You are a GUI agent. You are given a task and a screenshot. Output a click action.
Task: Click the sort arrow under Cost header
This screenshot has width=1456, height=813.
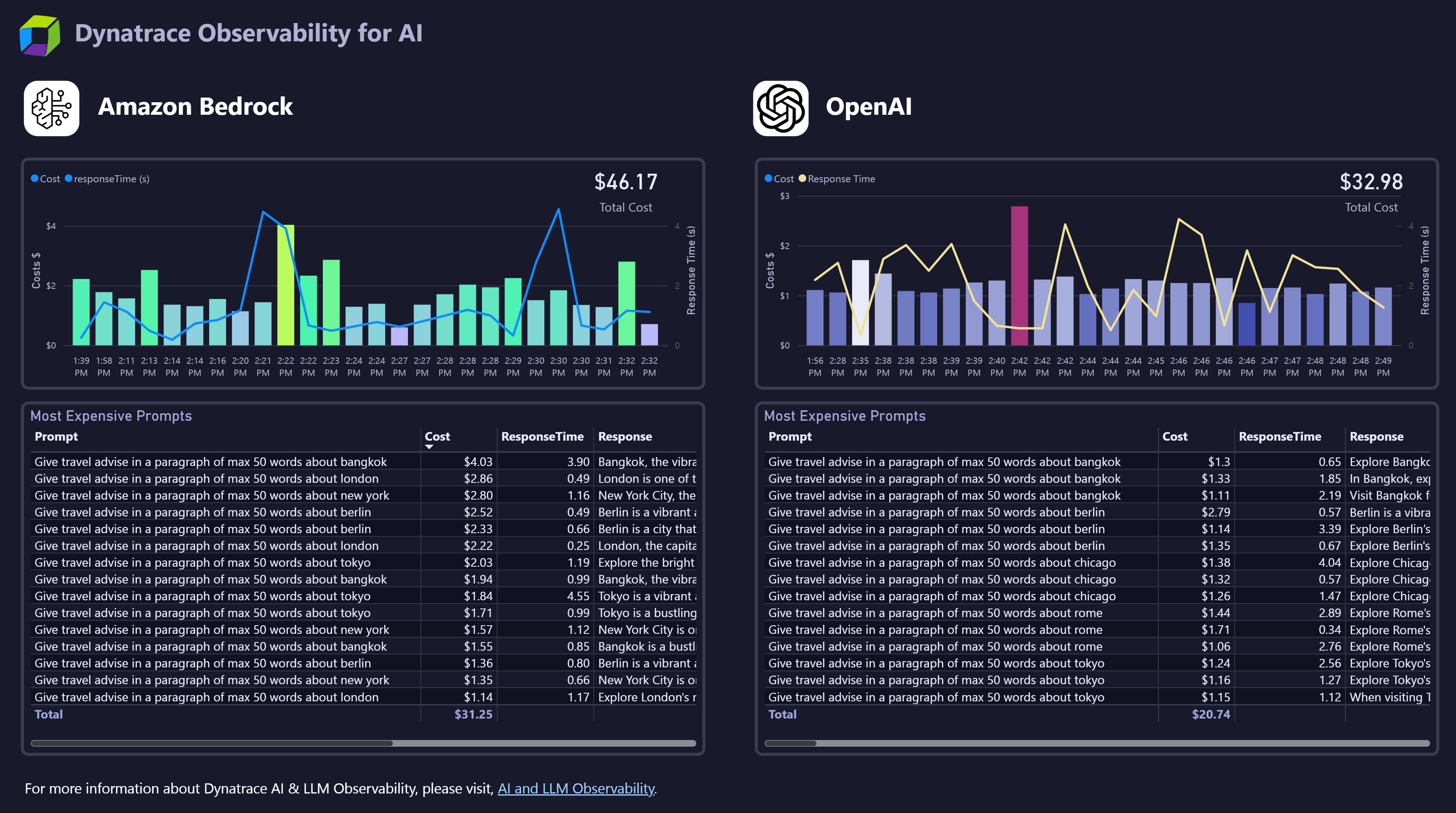click(x=429, y=446)
